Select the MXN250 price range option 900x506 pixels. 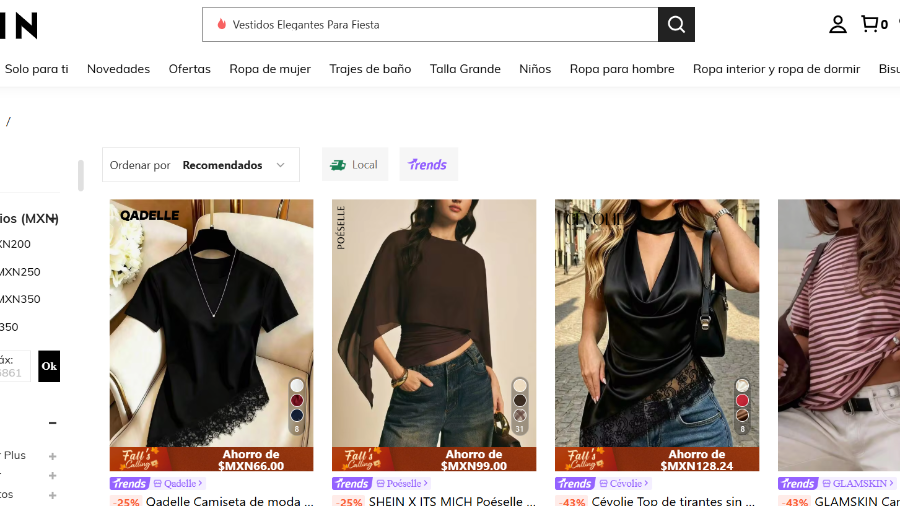click(x=20, y=272)
